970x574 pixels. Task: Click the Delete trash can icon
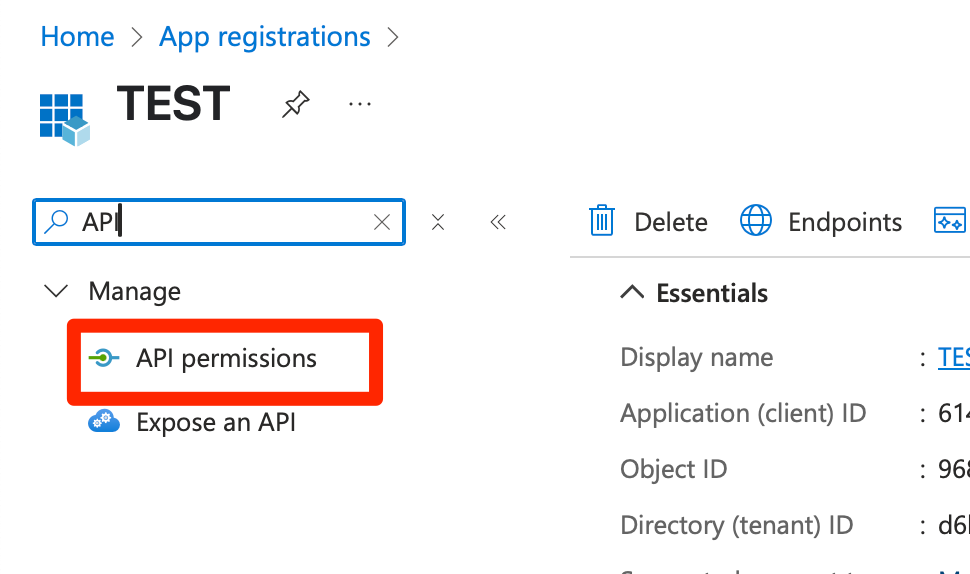602,221
